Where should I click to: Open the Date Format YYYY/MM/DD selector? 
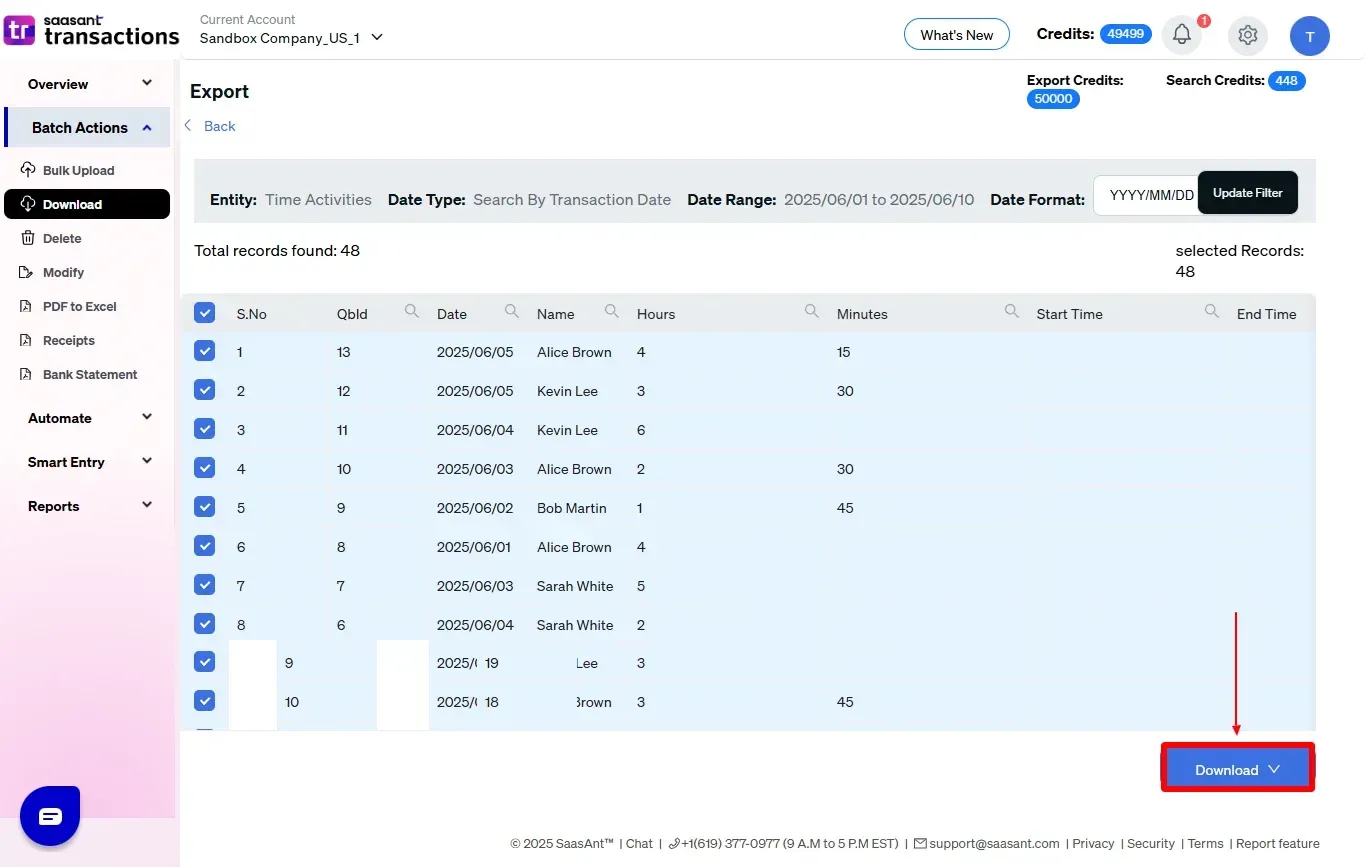(1146, 195)
